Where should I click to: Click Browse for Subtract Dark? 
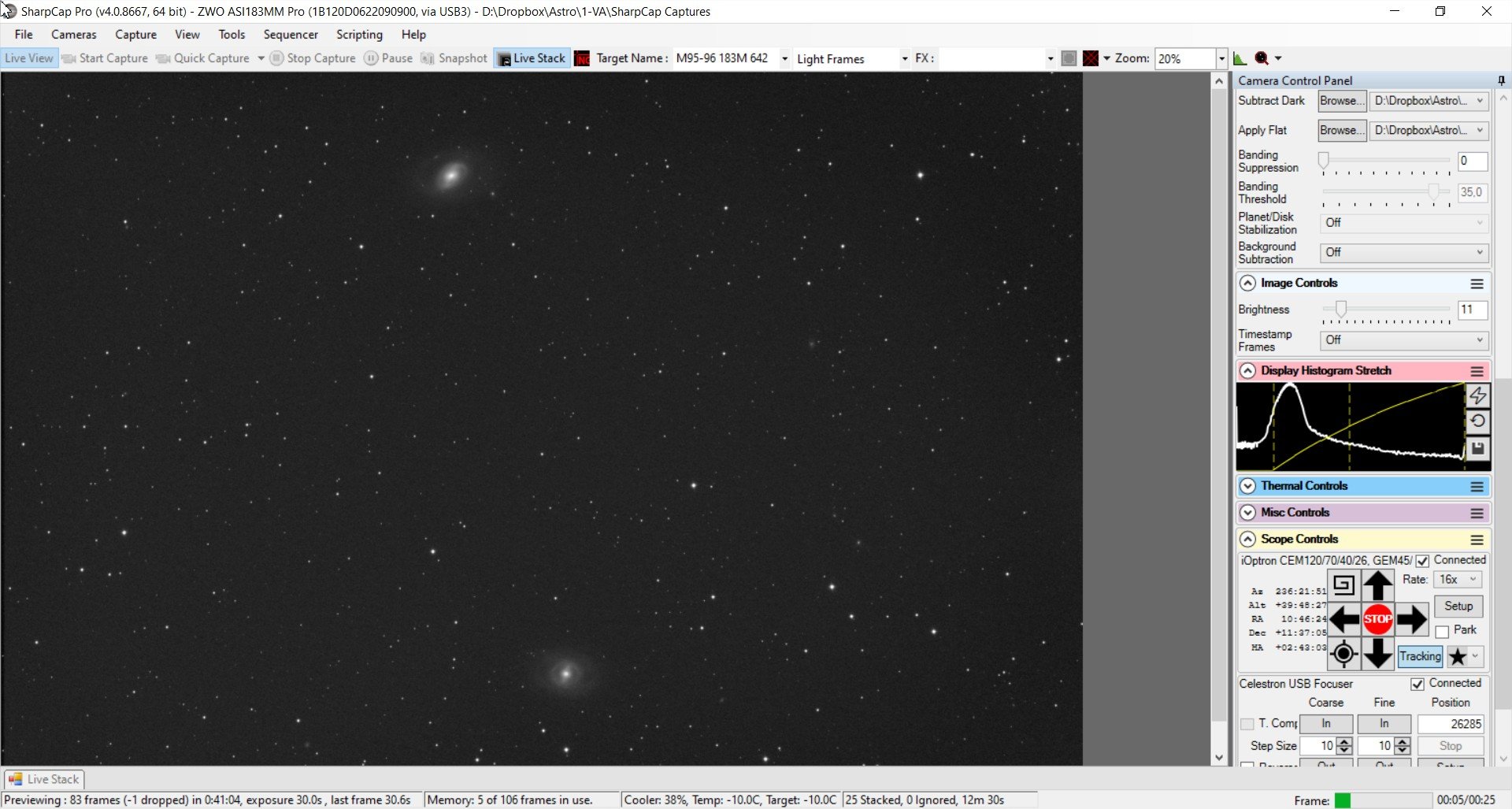1342,101
